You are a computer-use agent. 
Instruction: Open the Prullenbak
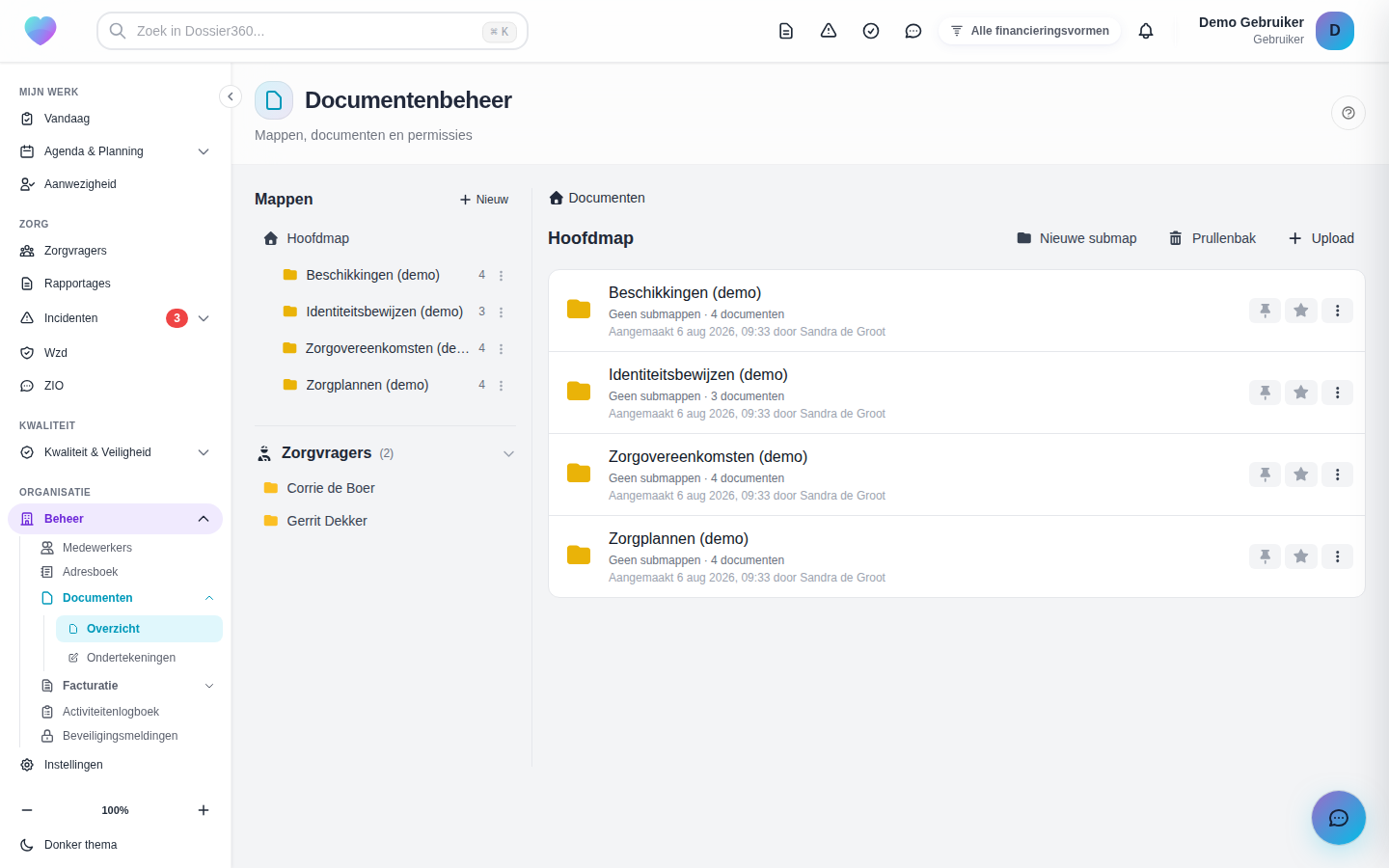[x=1212, y=238]
